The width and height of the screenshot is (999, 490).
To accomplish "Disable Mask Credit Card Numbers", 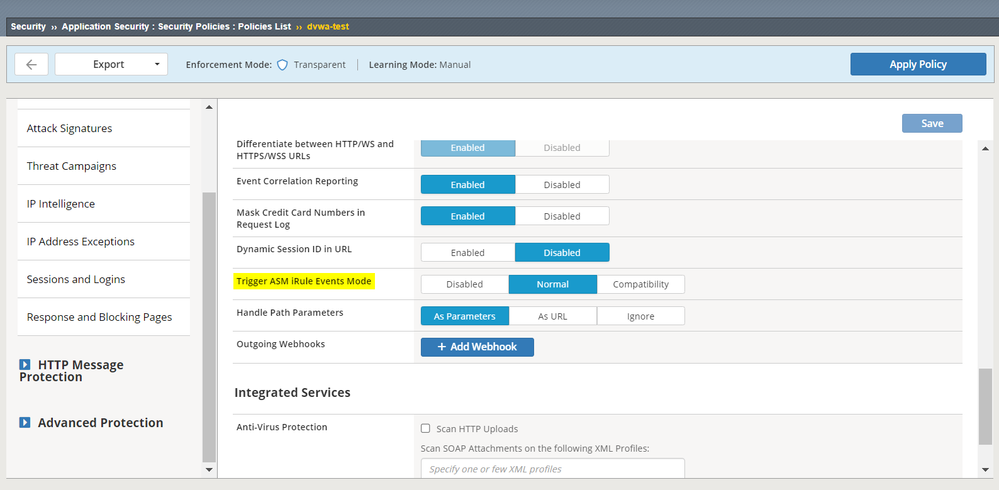I will 561,216.
